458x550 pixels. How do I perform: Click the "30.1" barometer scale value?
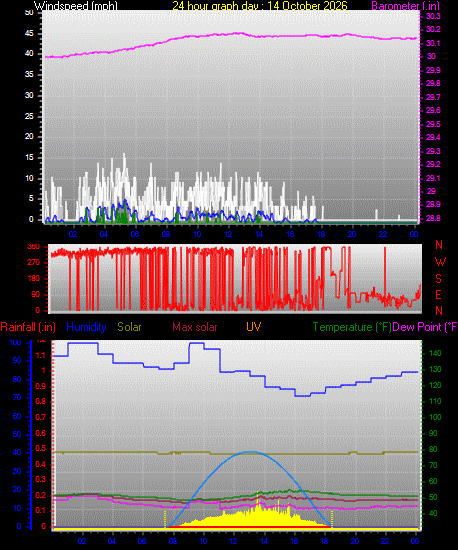pyautogui.click(x=433, y=43)
